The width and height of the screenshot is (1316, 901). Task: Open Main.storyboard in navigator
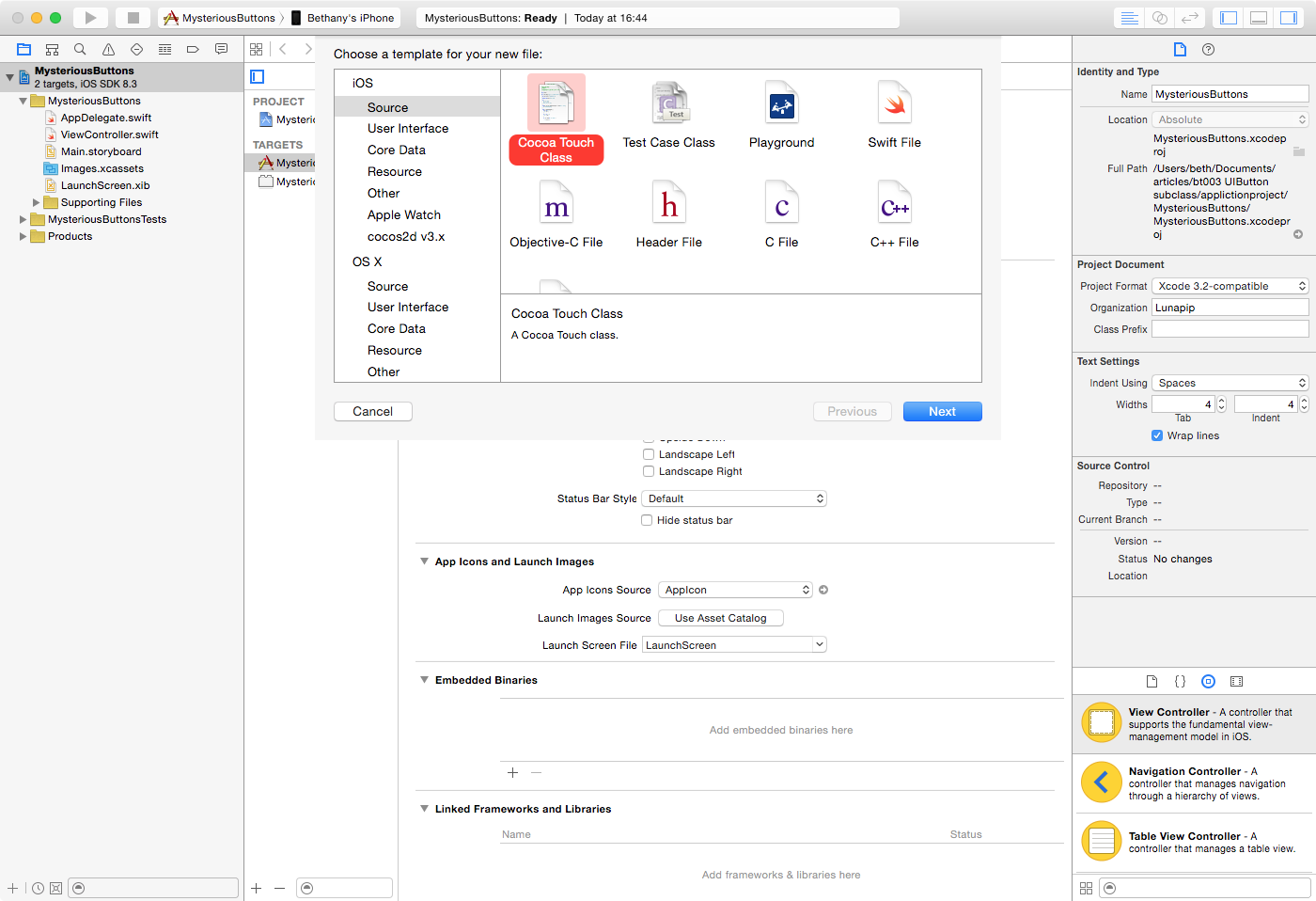[x=101, y=151]
